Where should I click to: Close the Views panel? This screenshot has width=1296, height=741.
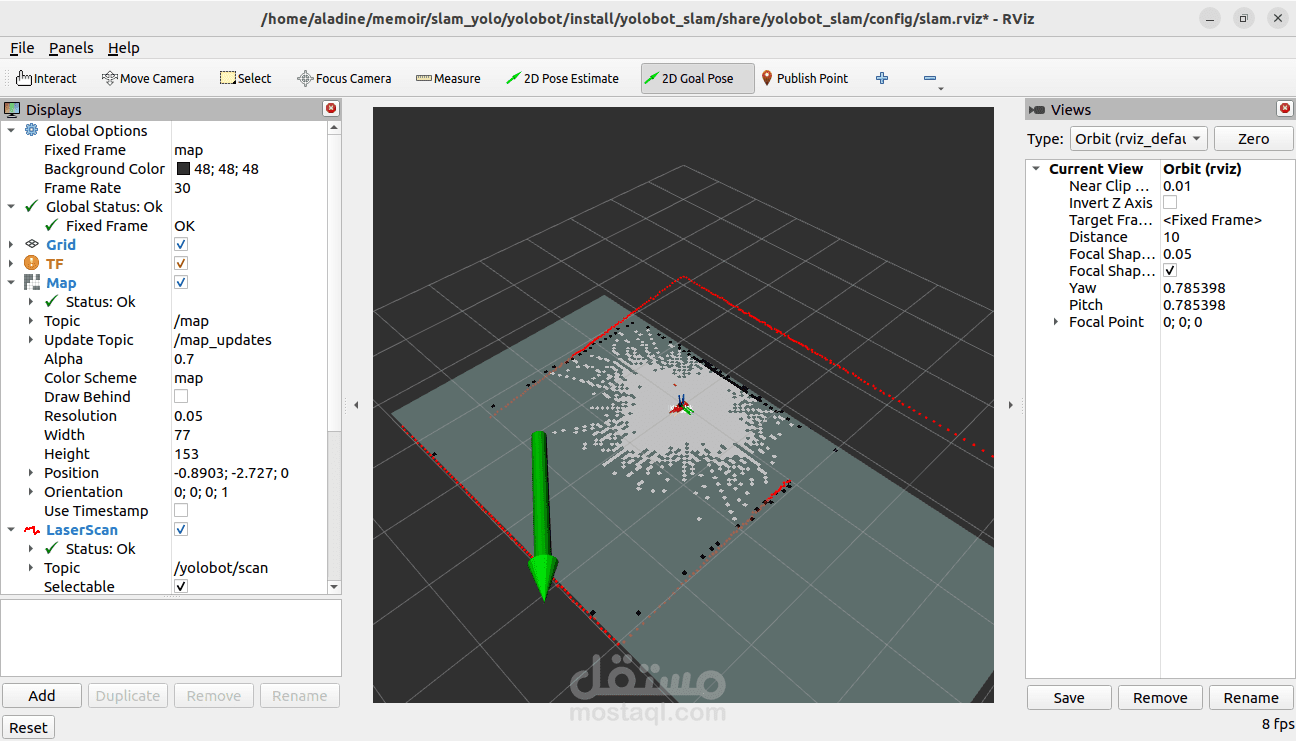(1285, 109)
